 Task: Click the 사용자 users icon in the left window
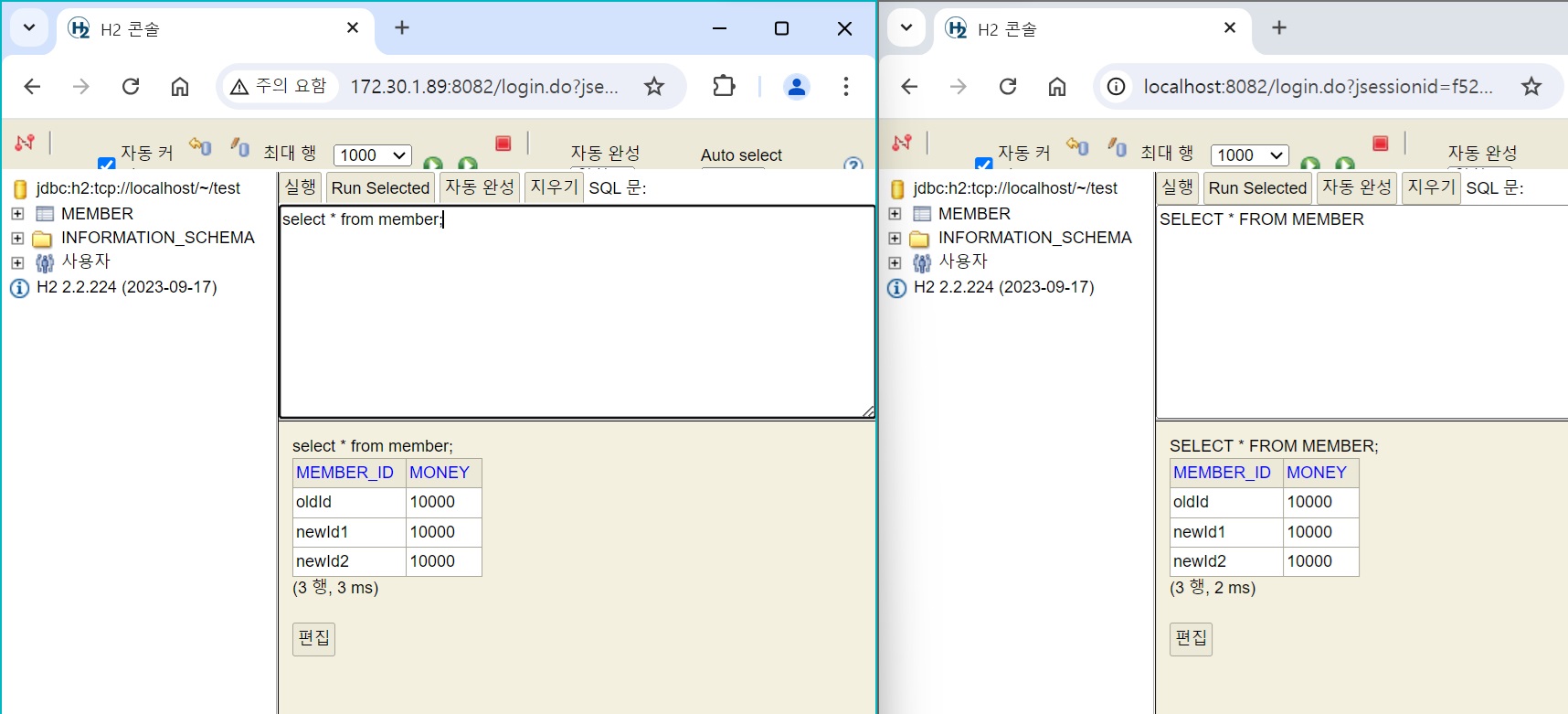[45, 263]
